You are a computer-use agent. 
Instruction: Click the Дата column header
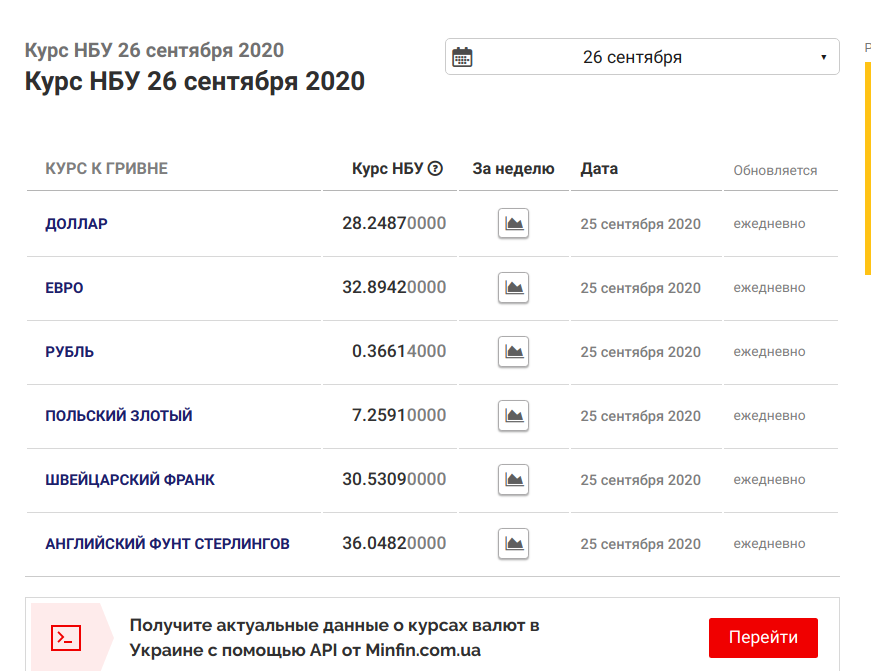599,168
